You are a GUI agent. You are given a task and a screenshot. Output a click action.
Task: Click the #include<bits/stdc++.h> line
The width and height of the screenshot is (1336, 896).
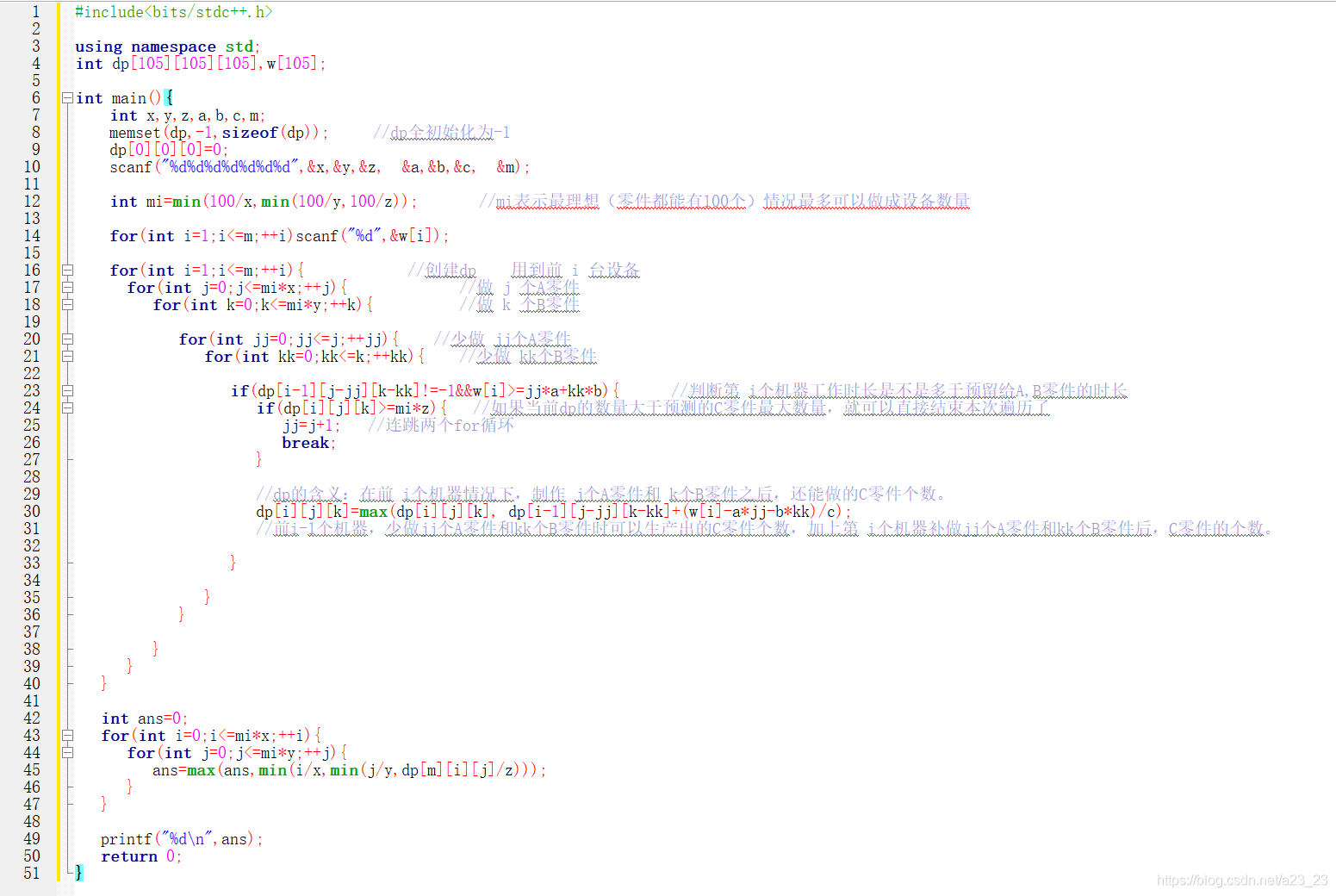[x=174, y=12]
